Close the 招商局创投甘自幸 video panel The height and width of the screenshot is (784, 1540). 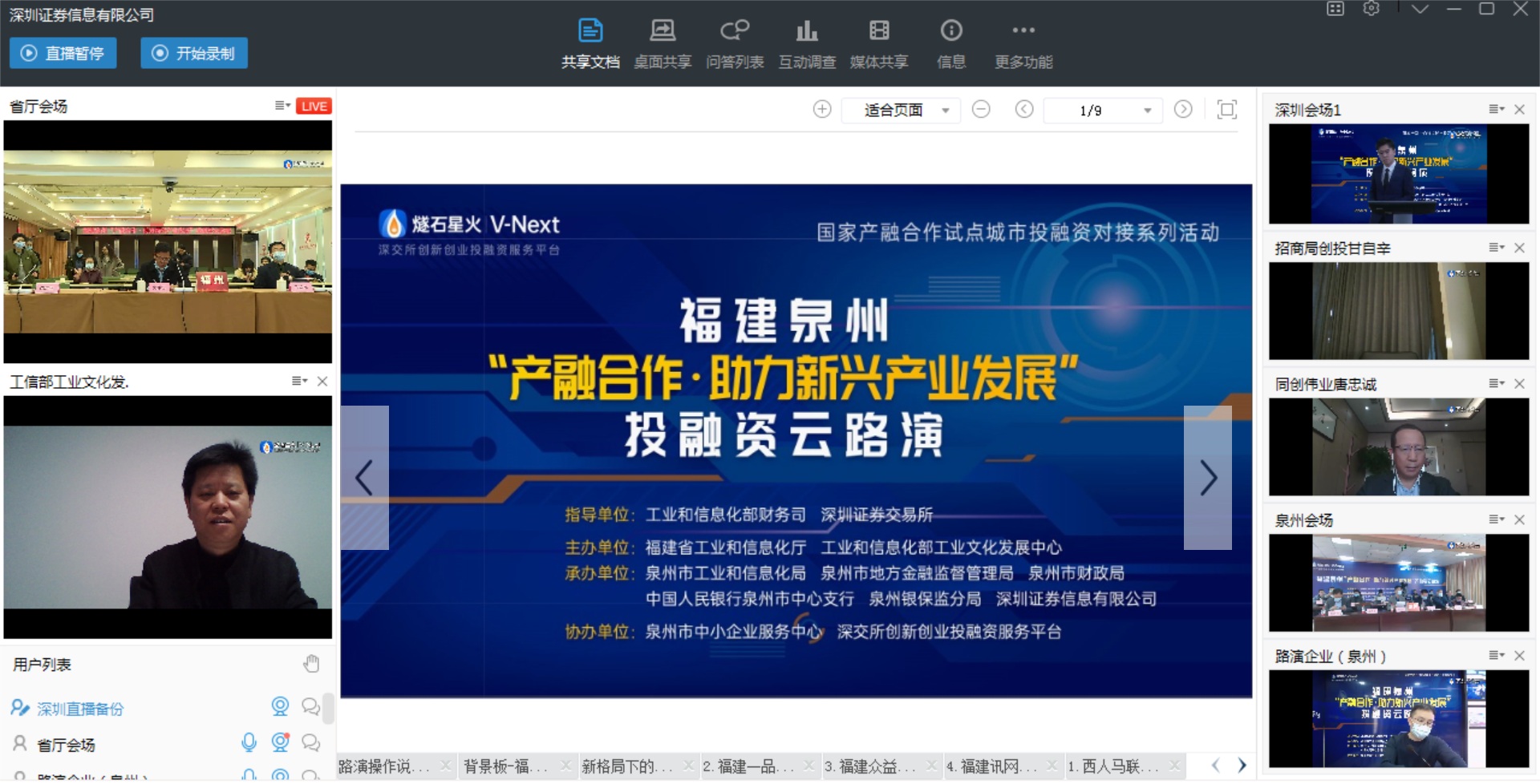pyautogui.click(x=1519, y=248)
